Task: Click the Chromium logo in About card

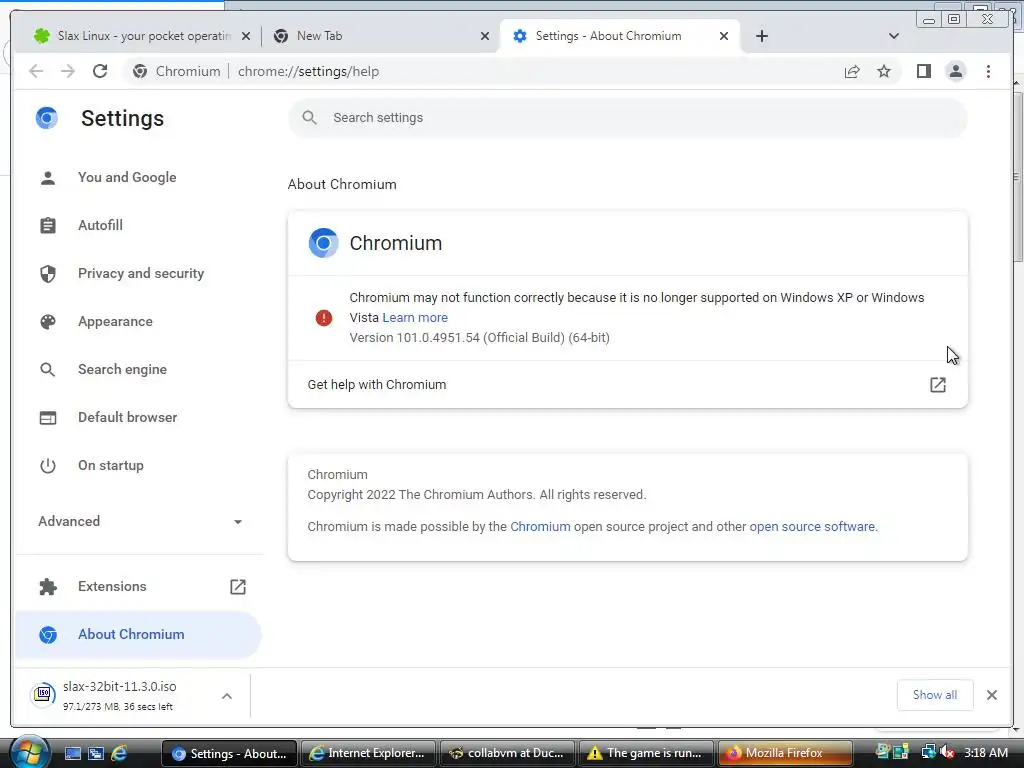Action: pyautogui.click(x=323, y=243)
